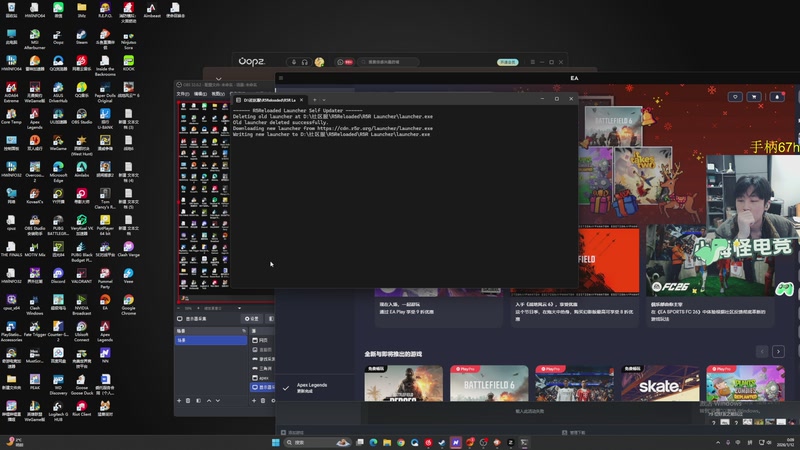Open the Google Chrome desktop shortcut

click(129, 305)
